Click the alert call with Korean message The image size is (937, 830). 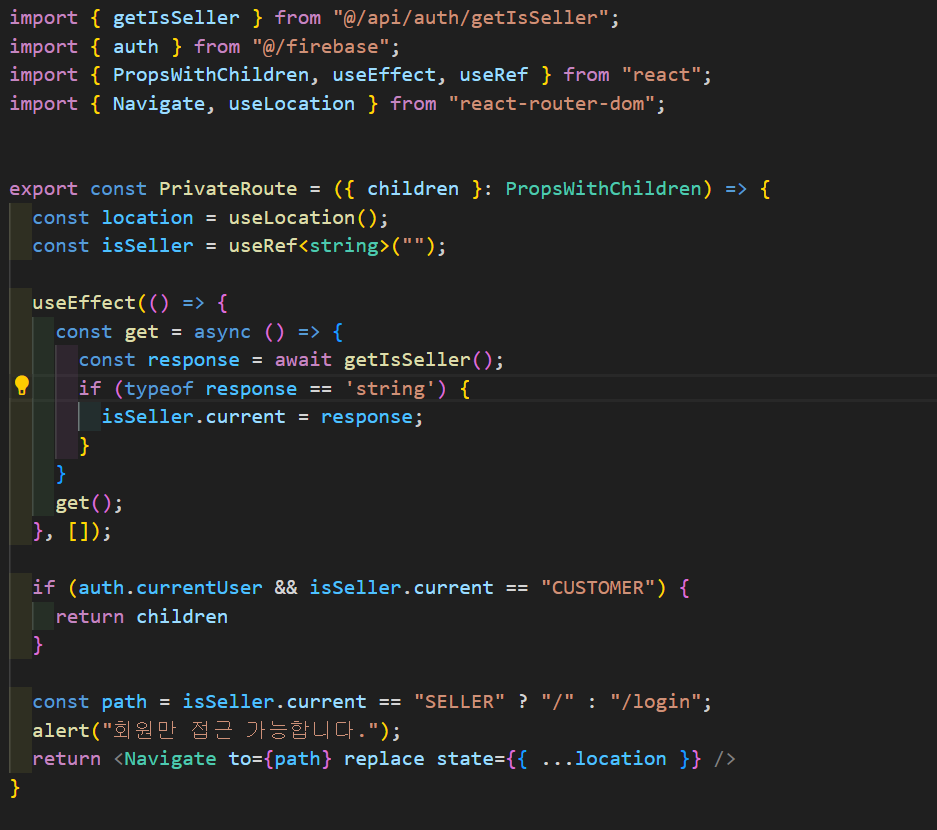point(216,731)
